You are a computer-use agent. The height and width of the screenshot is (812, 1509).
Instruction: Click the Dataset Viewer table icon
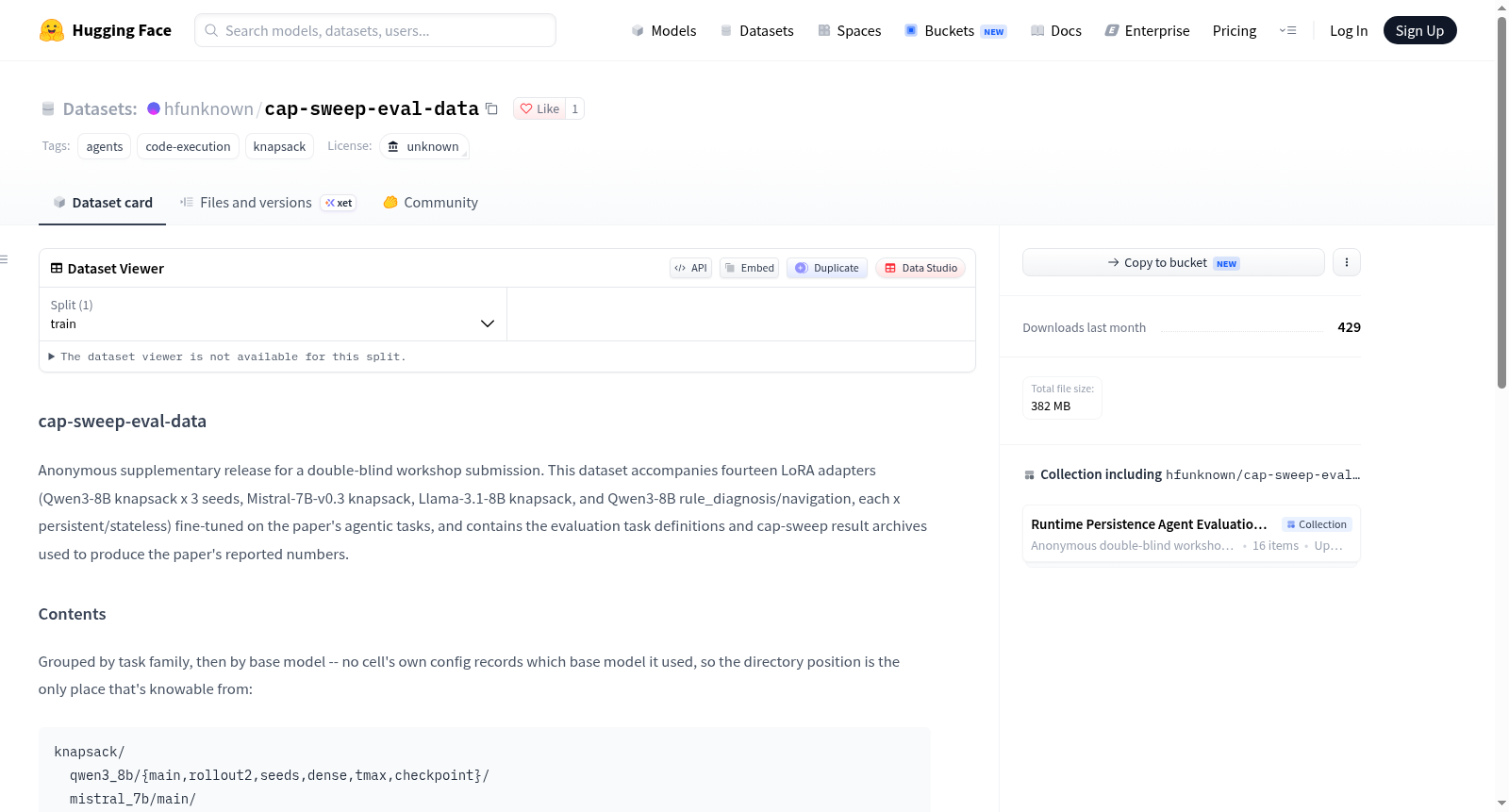pyautogui.click(x=57, y=268)
